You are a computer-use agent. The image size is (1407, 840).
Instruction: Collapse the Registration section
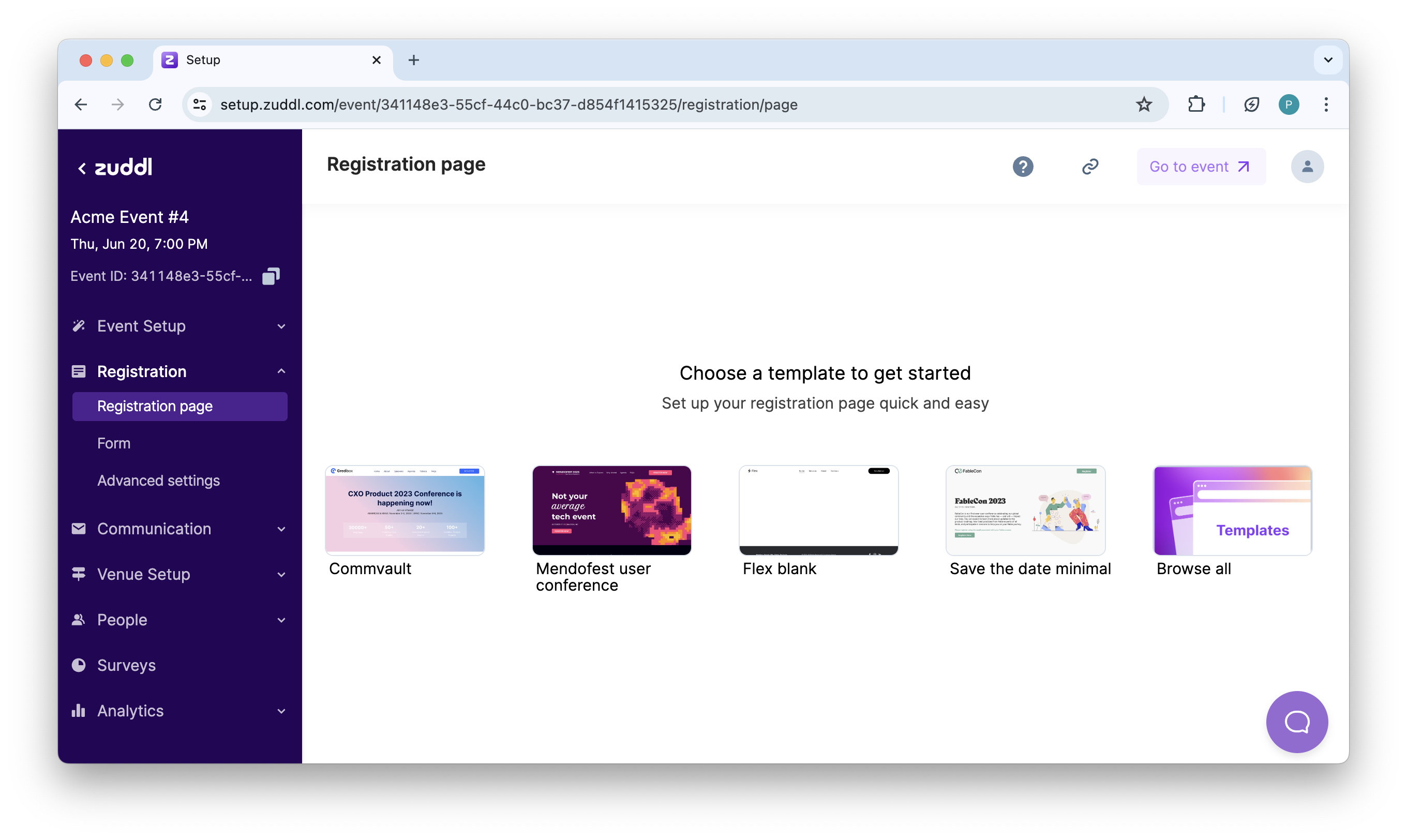[281, 371]
